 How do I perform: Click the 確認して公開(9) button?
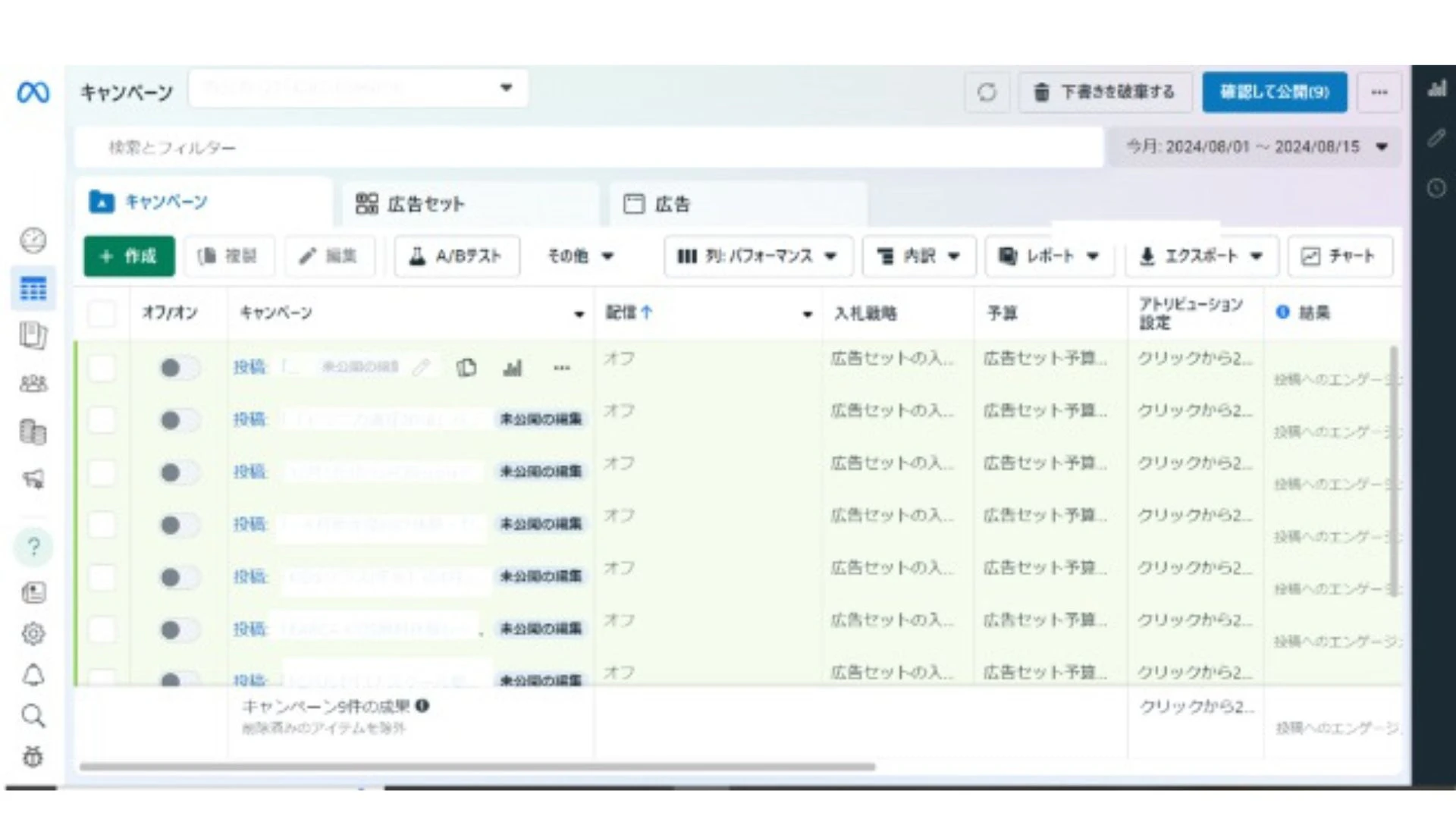[1274, 93]
